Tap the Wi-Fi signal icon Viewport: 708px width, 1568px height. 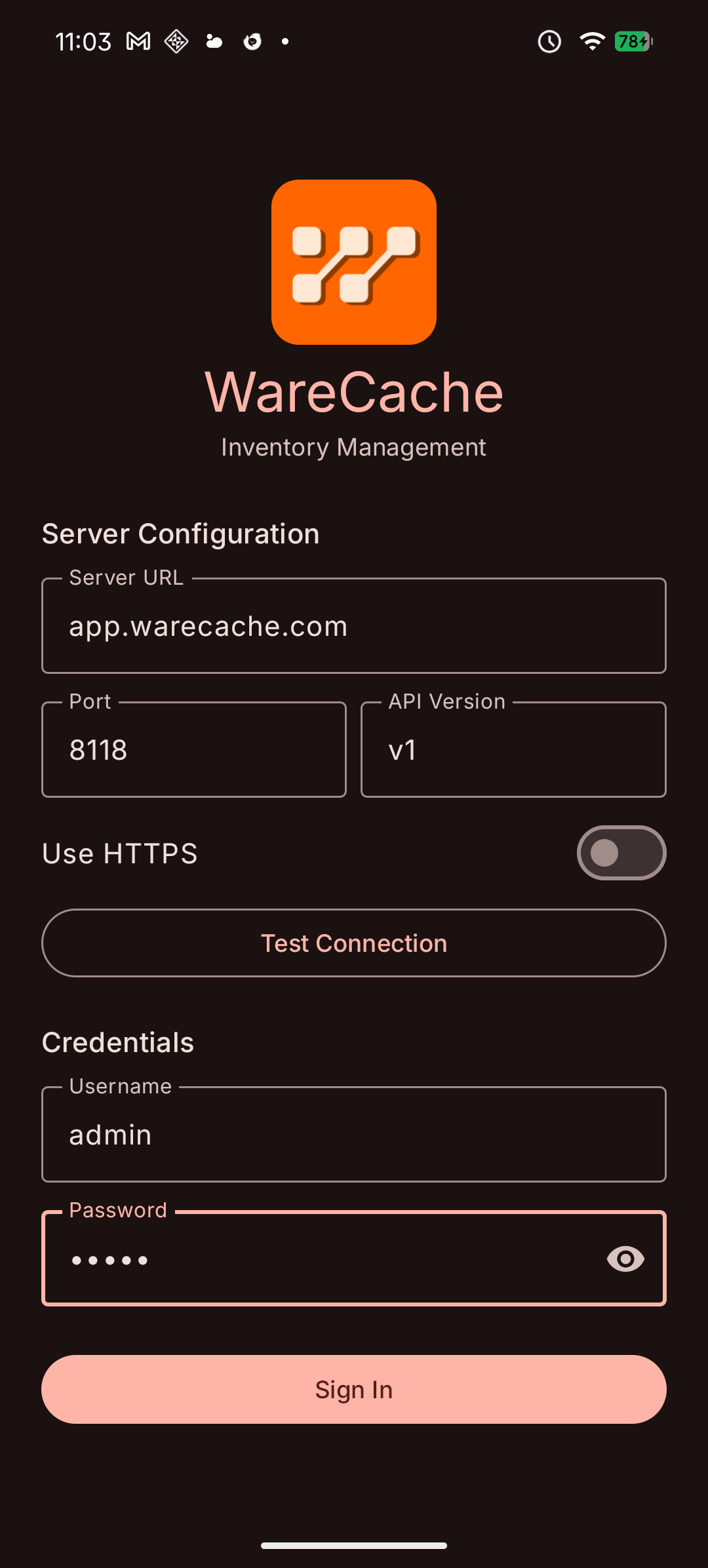click(x=592, y=42)
